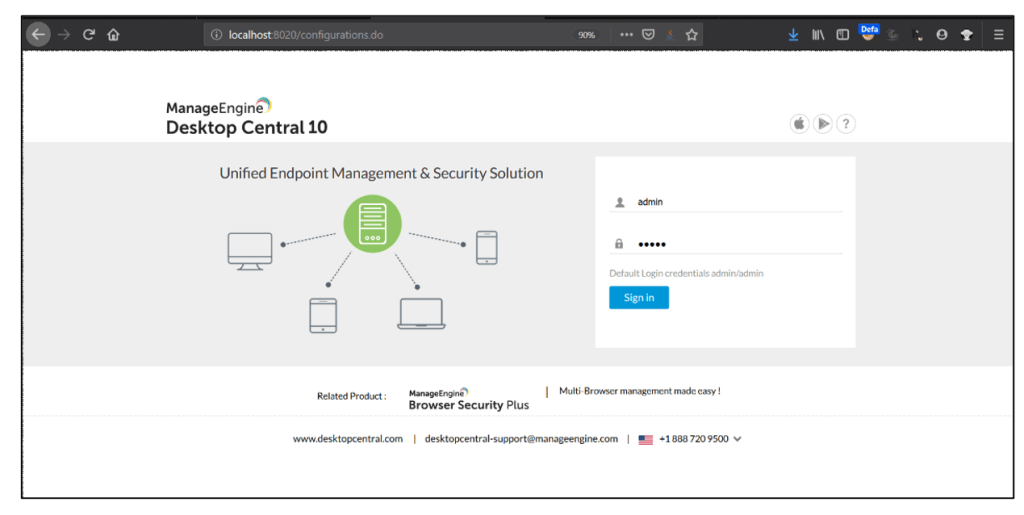
Task: Open the browser library icon
Action: [x=818, y=35]
